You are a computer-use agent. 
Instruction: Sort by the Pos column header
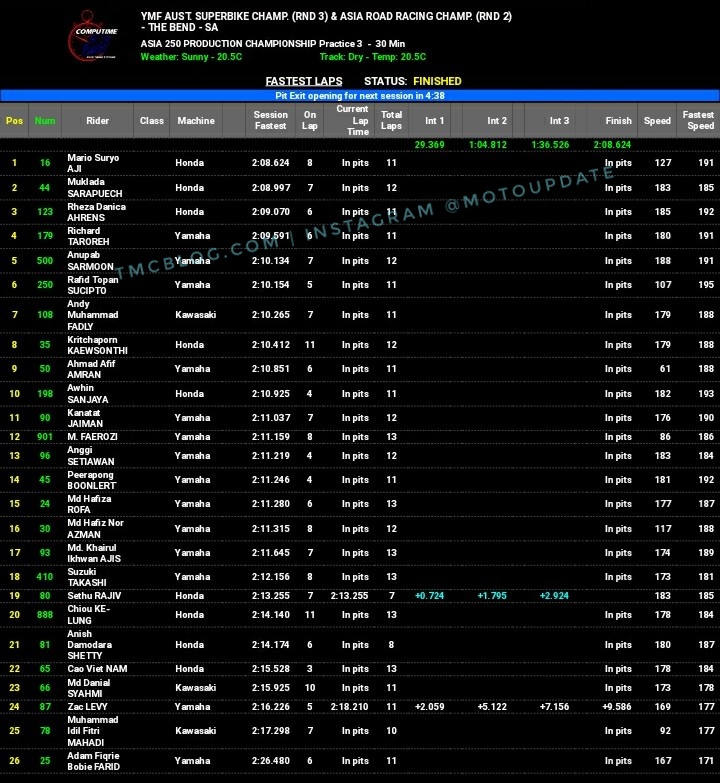point(14,120)
